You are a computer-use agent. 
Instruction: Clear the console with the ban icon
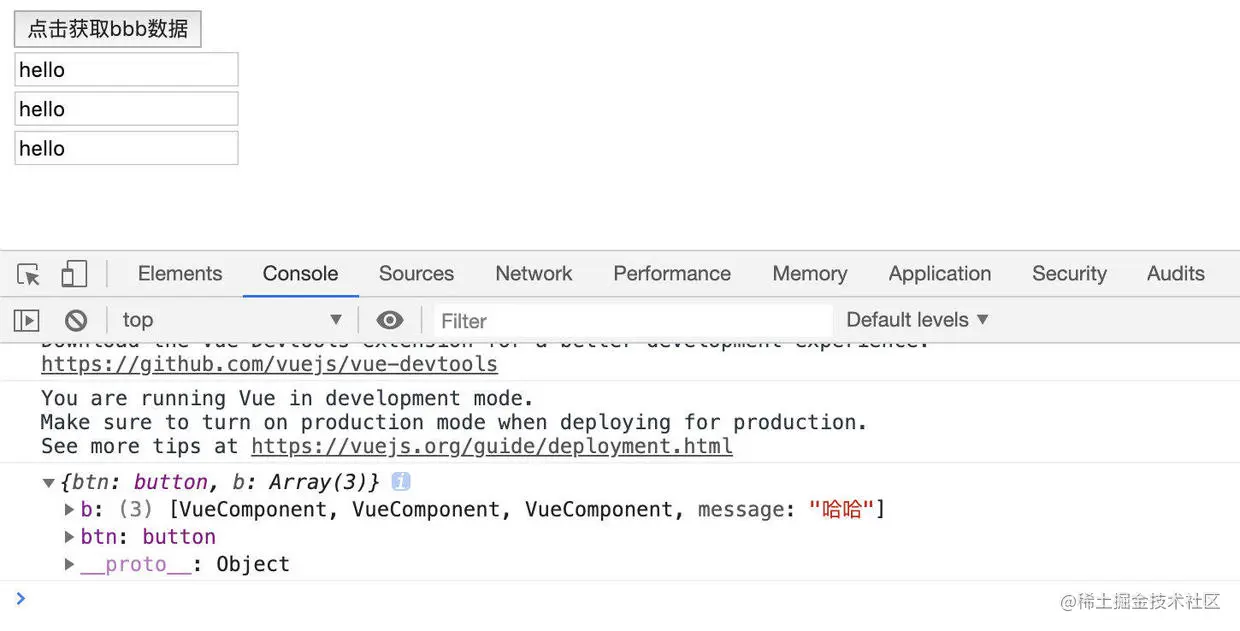tap(76, 321)
